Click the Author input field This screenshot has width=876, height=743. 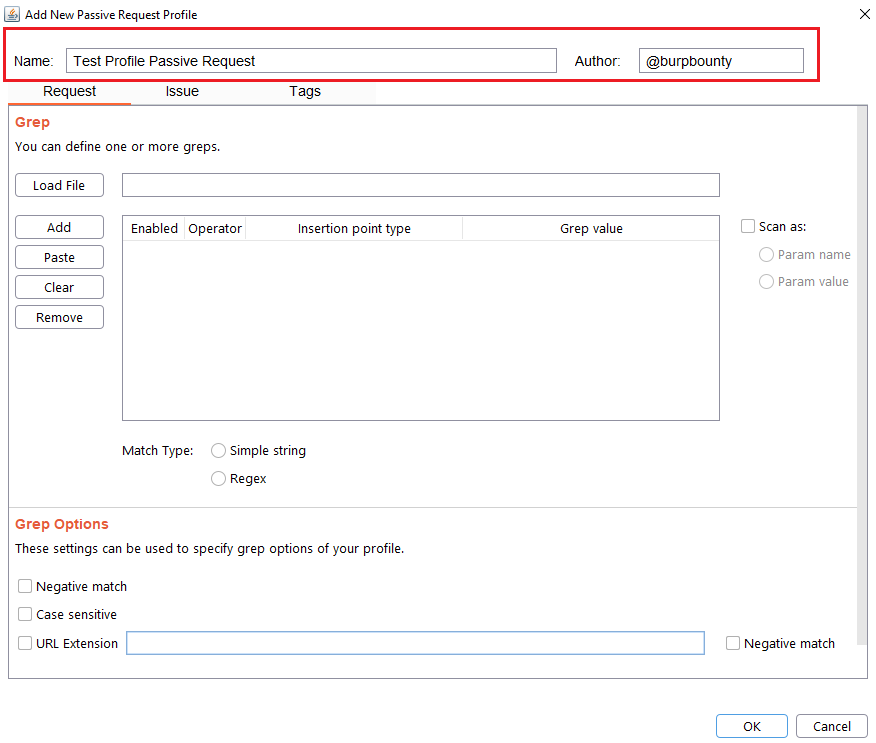[x=720, y=61]
